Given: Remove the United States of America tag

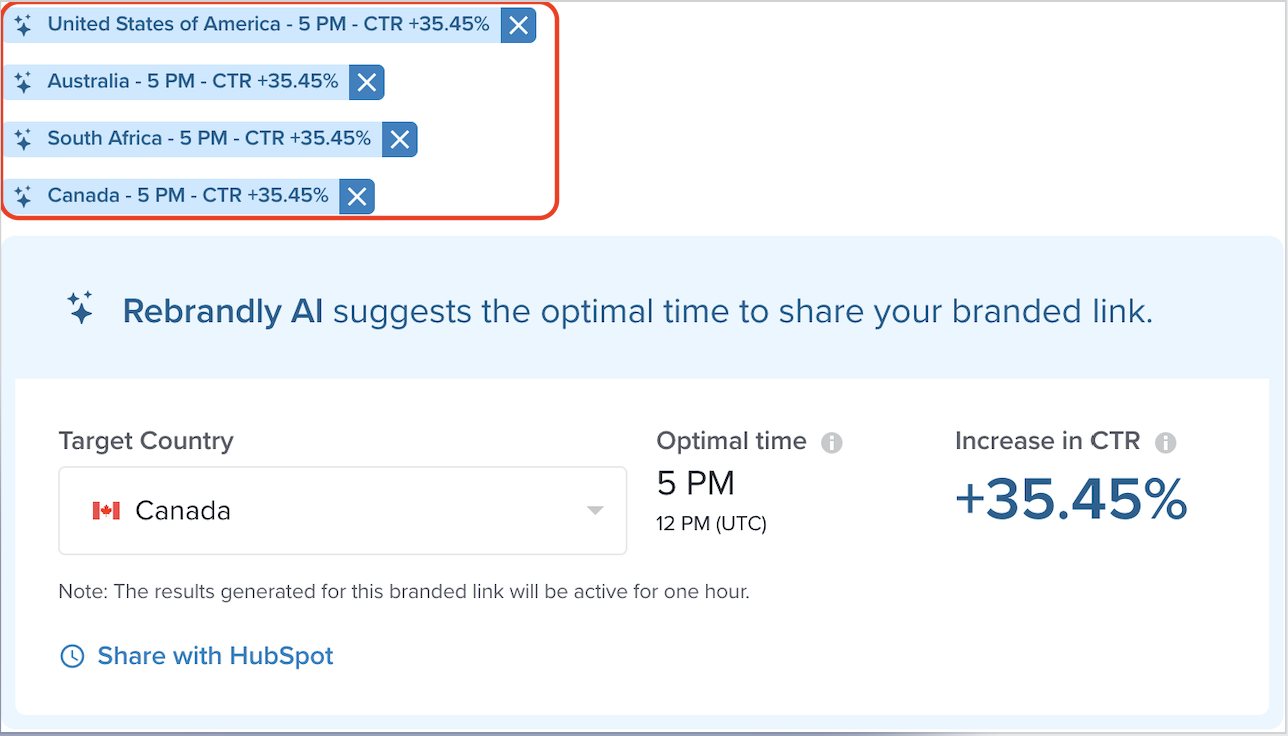Looking at the screenshot, I should [x=518, y=26].
